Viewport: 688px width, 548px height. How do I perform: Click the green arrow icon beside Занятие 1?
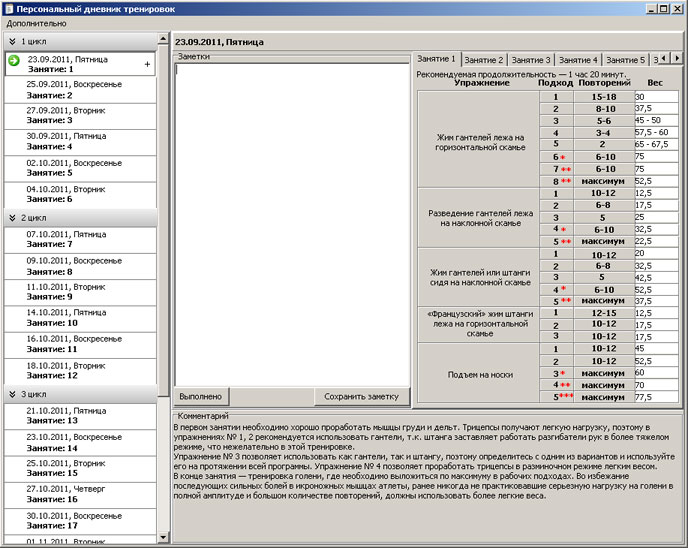[x=14, y=62]
